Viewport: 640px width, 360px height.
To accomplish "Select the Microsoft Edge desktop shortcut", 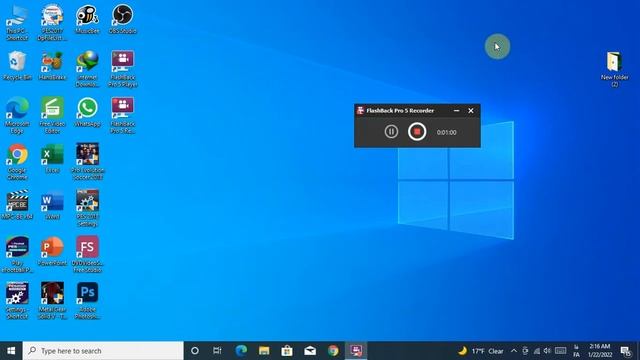I will (17, 116).
